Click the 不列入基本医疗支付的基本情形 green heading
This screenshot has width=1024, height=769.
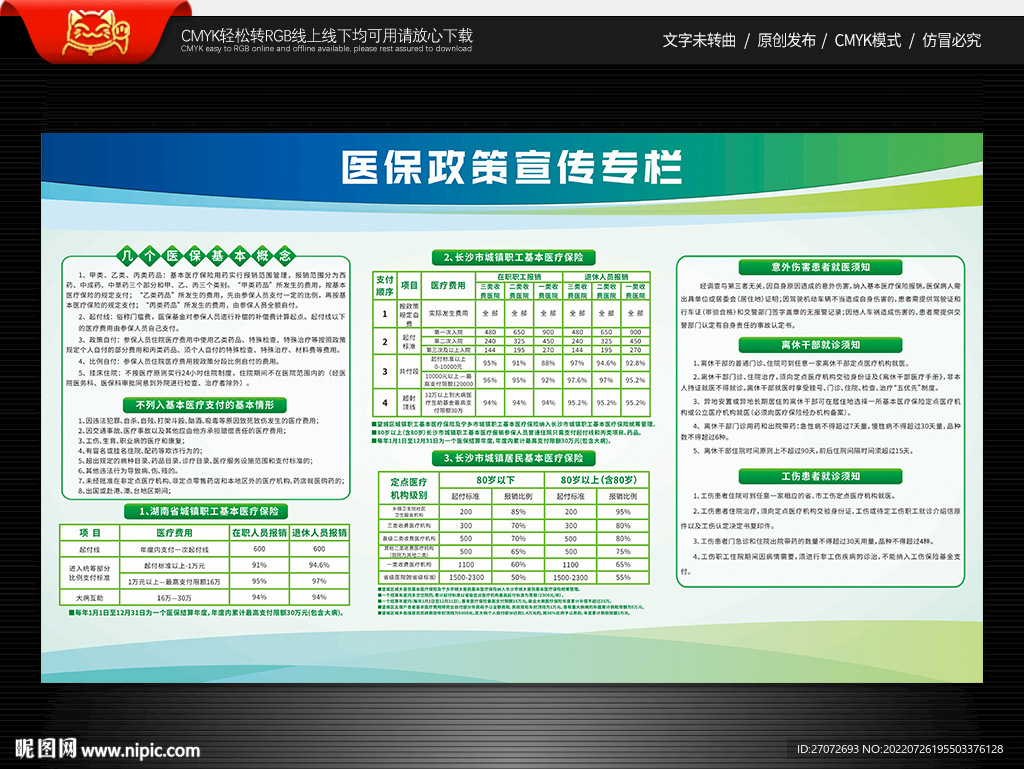pyautogui.click(x=204, y=405)
